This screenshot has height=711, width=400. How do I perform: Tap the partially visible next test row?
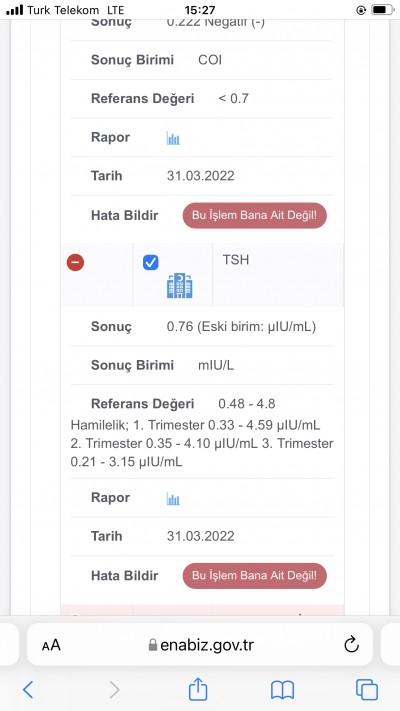point(202,610)
